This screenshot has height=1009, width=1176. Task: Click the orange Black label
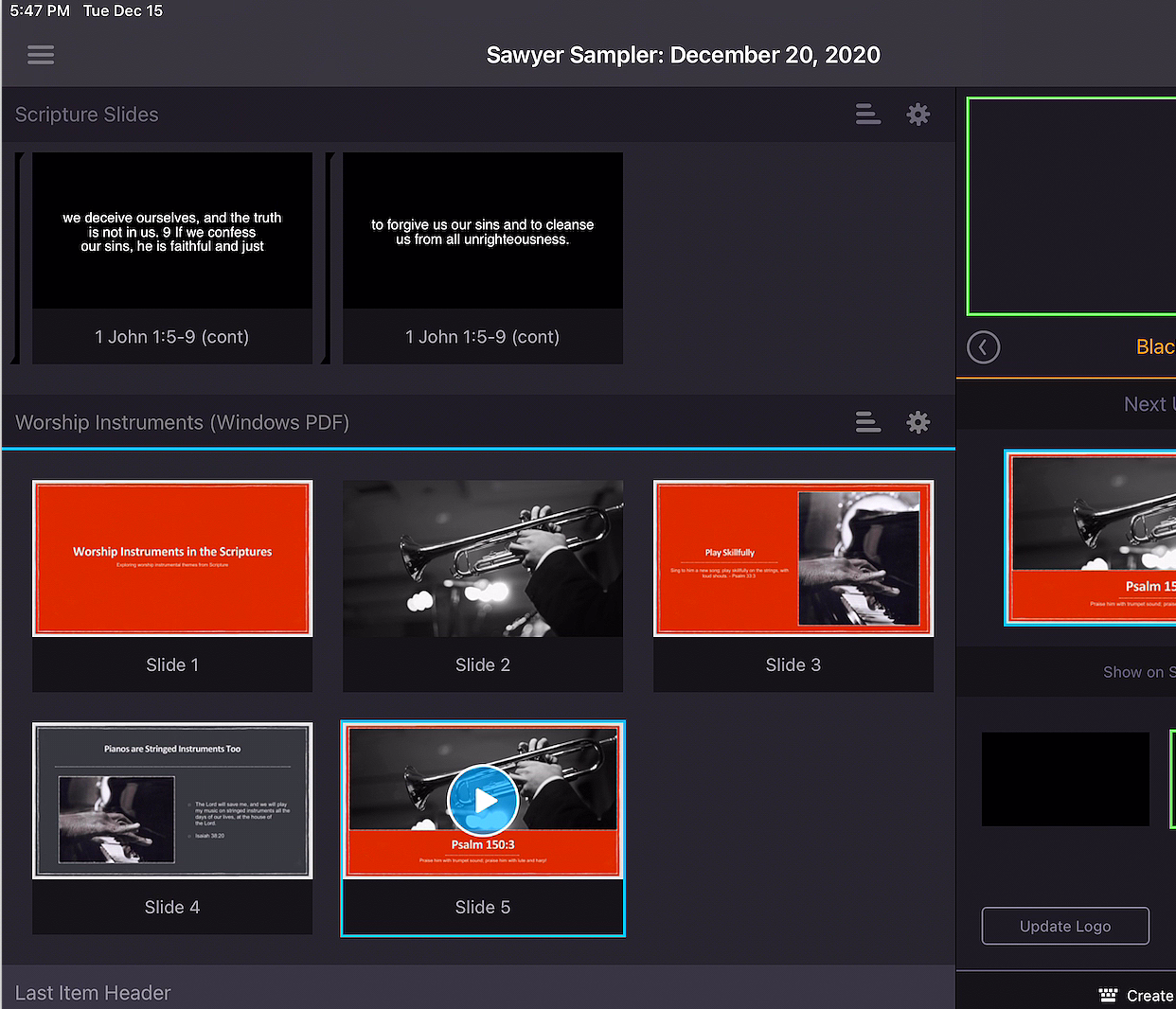(x=1156, y=347)
